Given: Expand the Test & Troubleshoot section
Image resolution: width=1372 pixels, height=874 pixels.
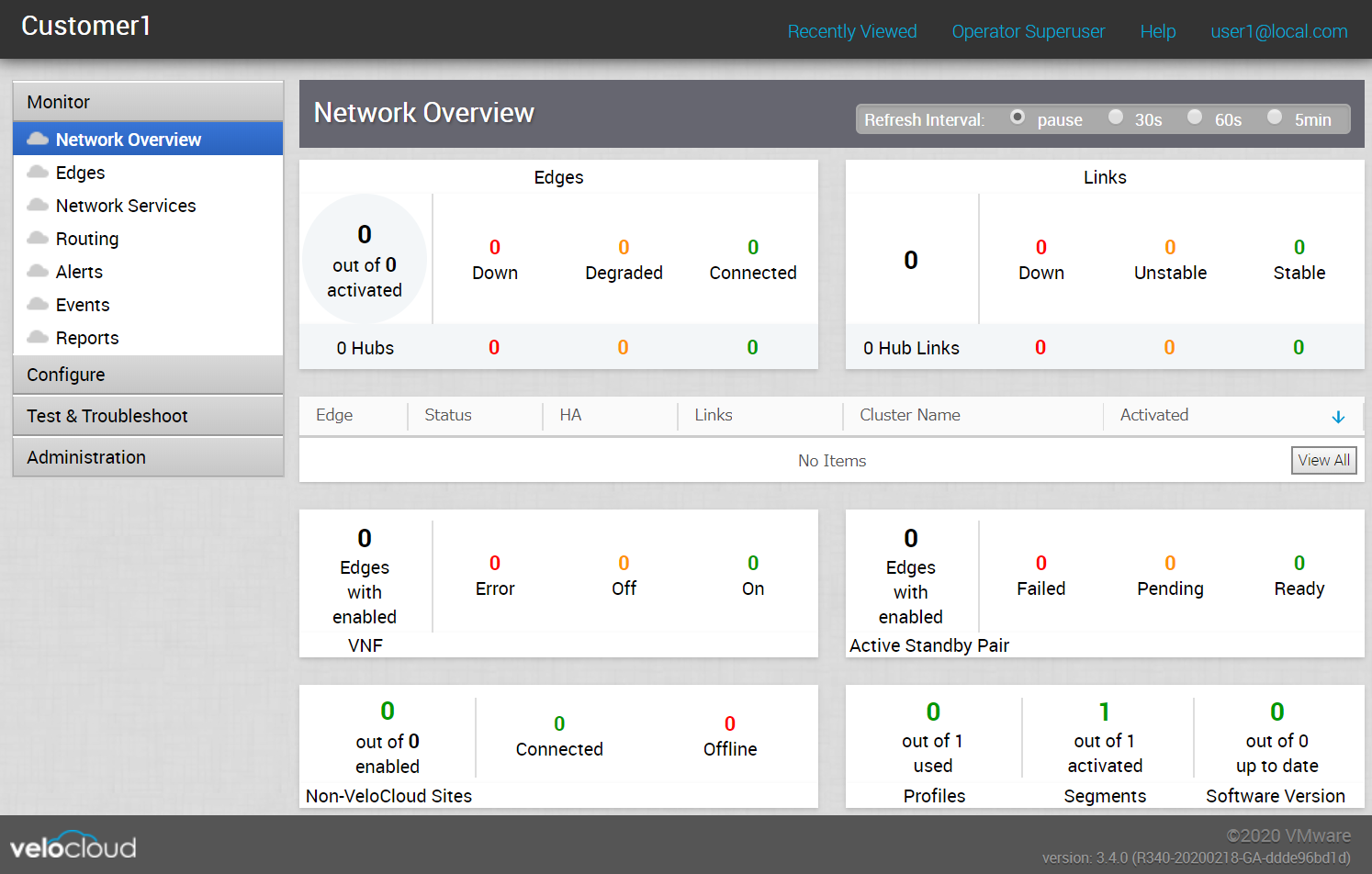Looking at the screenshot, I should (148, 416).
